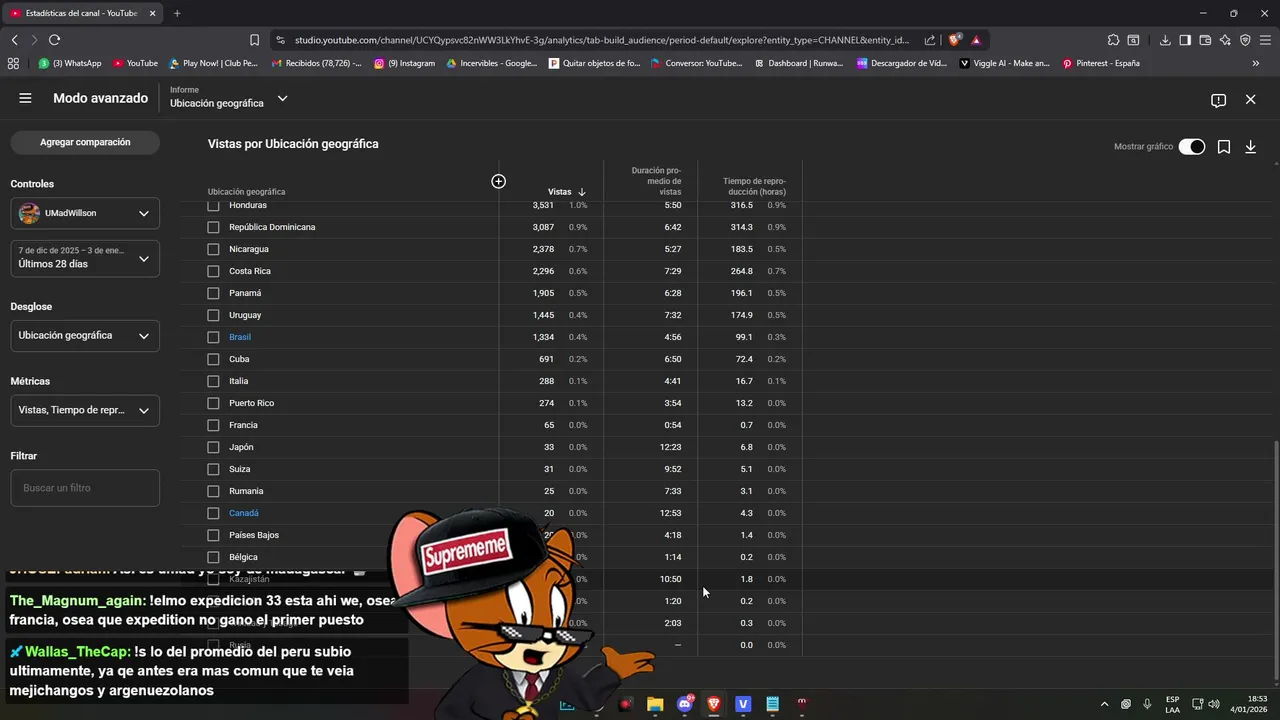
Task: Open File Explorer from the taskbar
Action: [655, 704]
